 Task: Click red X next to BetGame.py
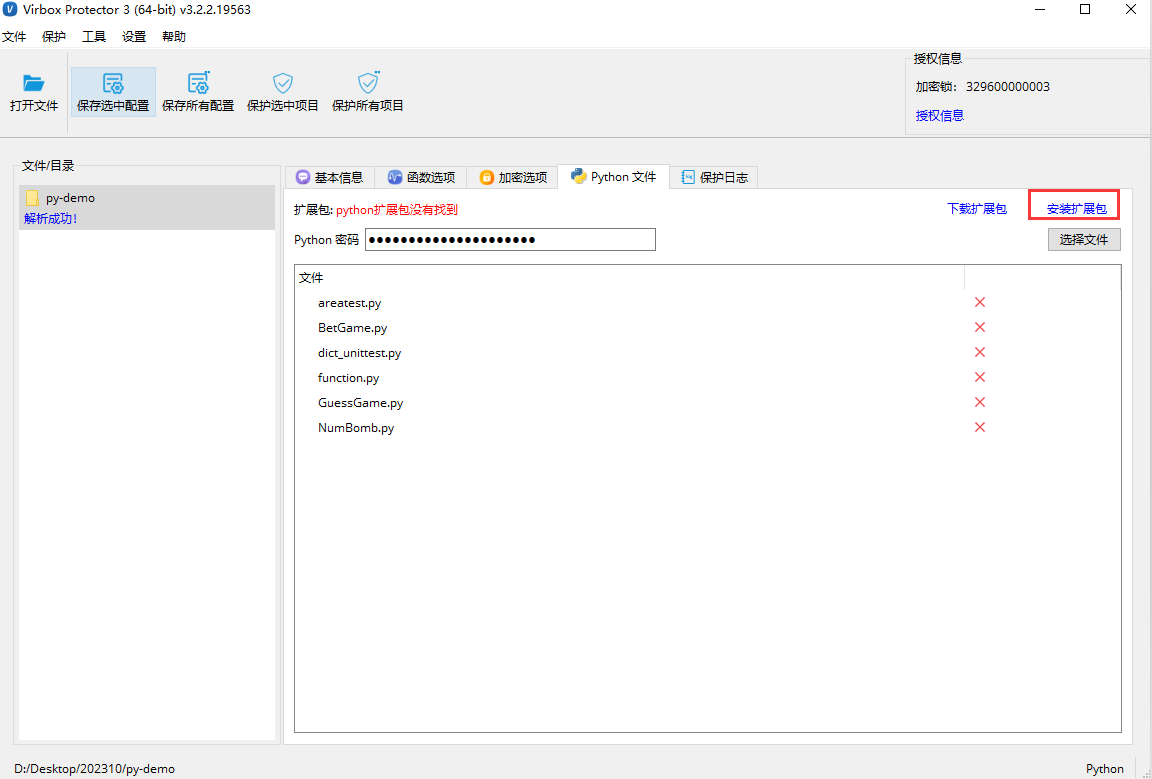click(979, 327)
